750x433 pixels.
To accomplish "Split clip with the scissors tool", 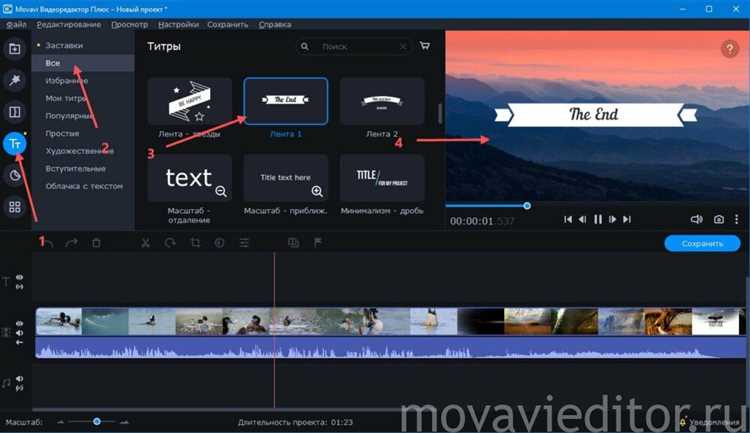I will (x=145, y=243).
